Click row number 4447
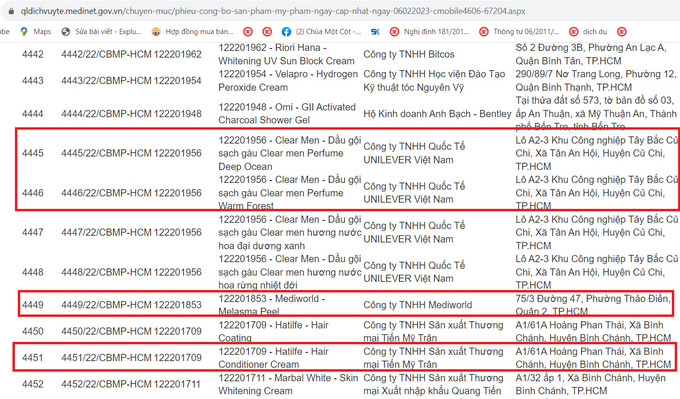 33,232
